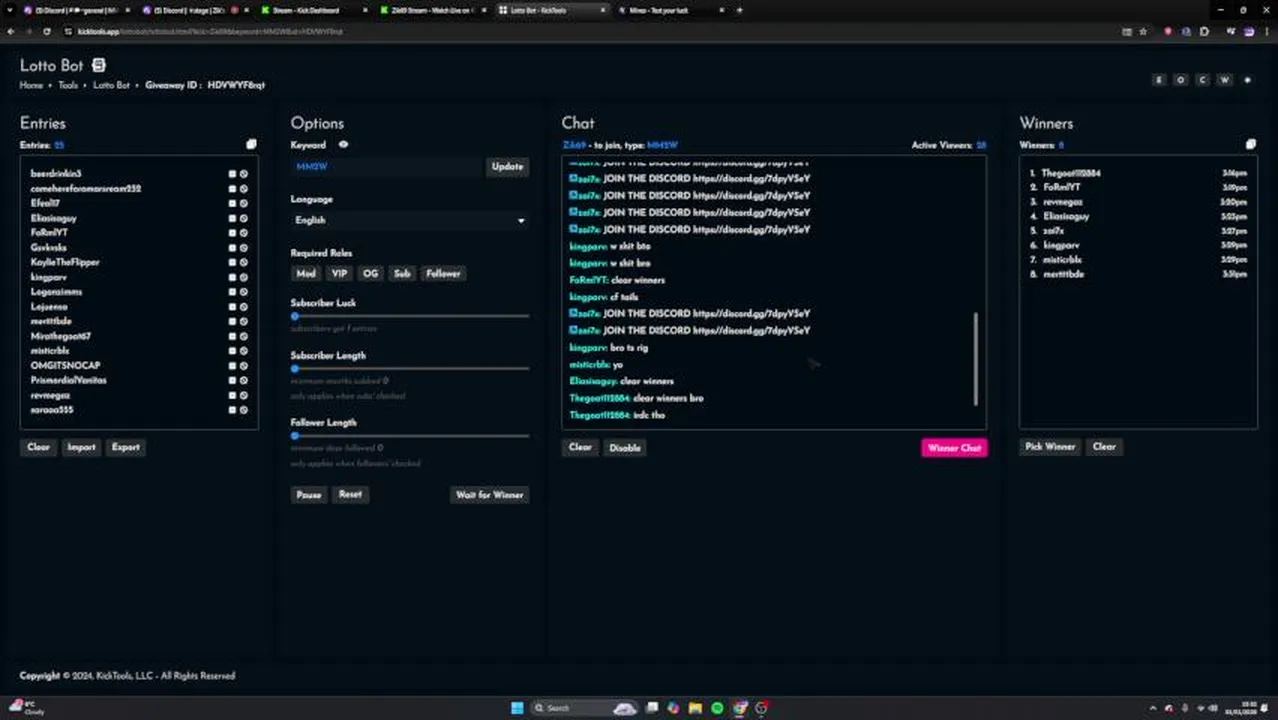Toggle the Mod required role
This screenshot has width=1278, height=720.
306,273
